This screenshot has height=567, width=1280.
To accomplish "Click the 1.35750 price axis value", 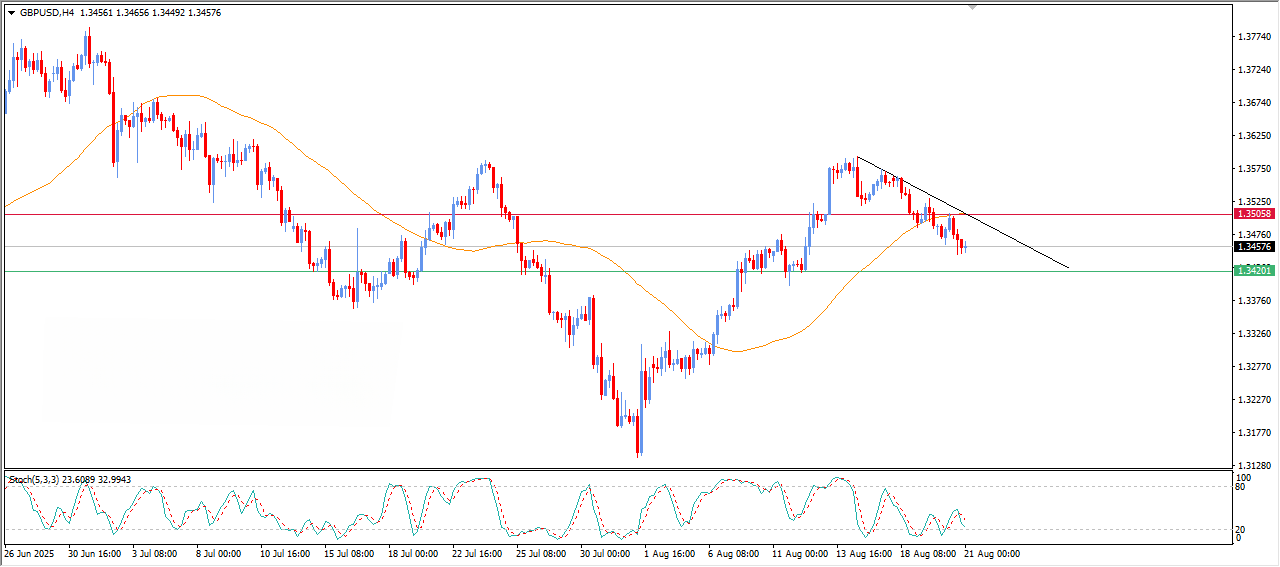I will (1254, 169).
